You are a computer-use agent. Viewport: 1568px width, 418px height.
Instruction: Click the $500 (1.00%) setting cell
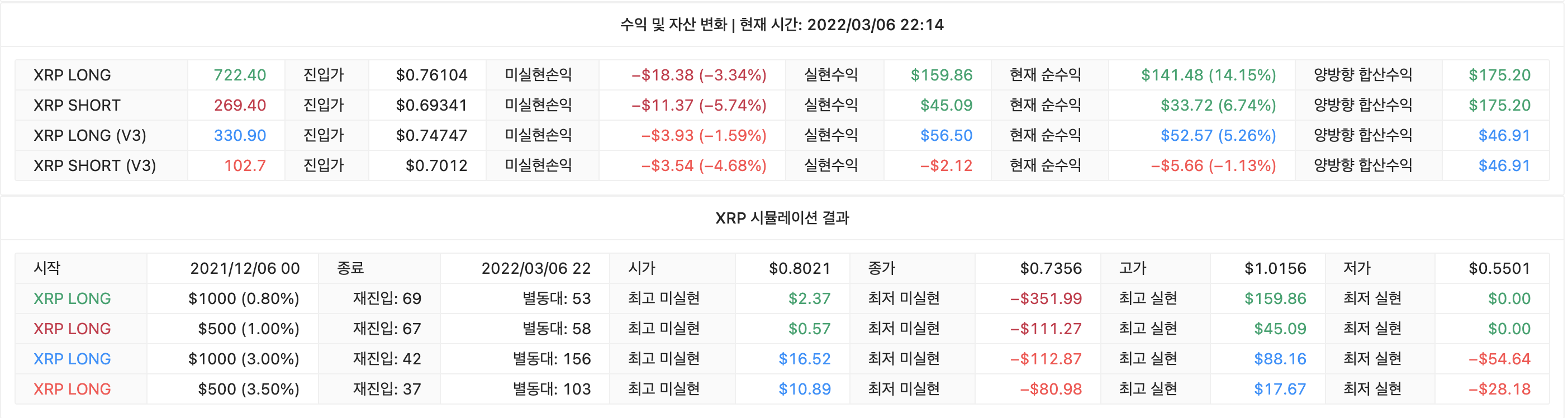248,329
